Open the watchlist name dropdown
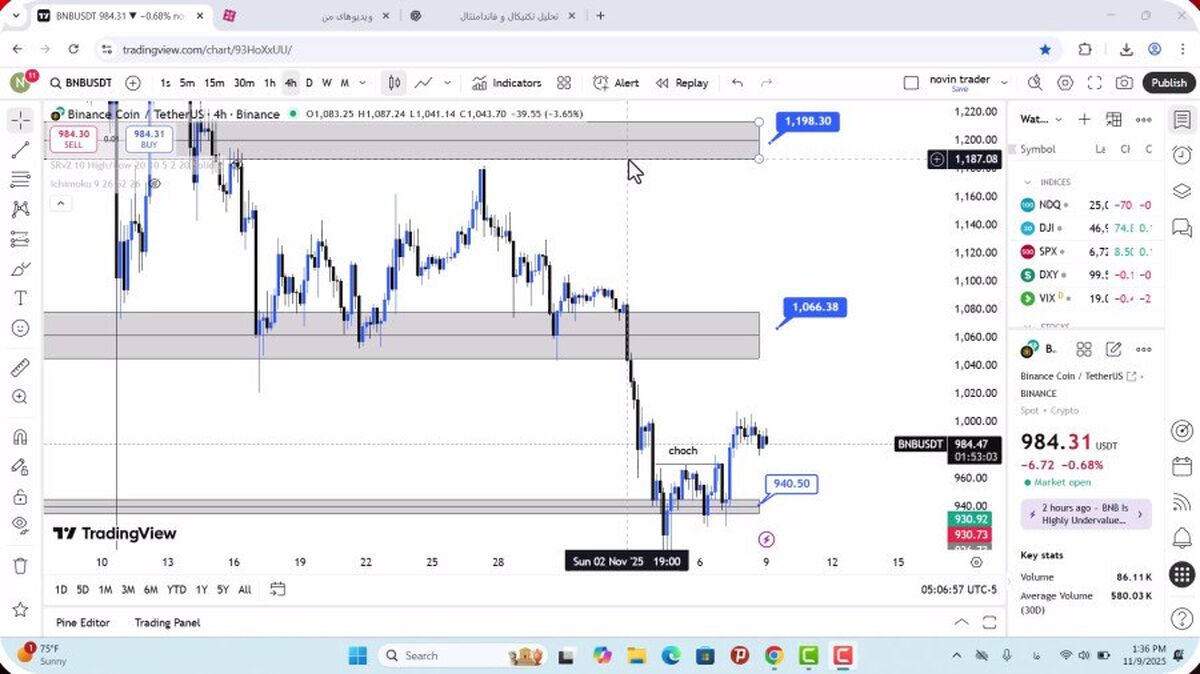The height and width of the screenshot is (674, 1200). [x=1041, y=120]
